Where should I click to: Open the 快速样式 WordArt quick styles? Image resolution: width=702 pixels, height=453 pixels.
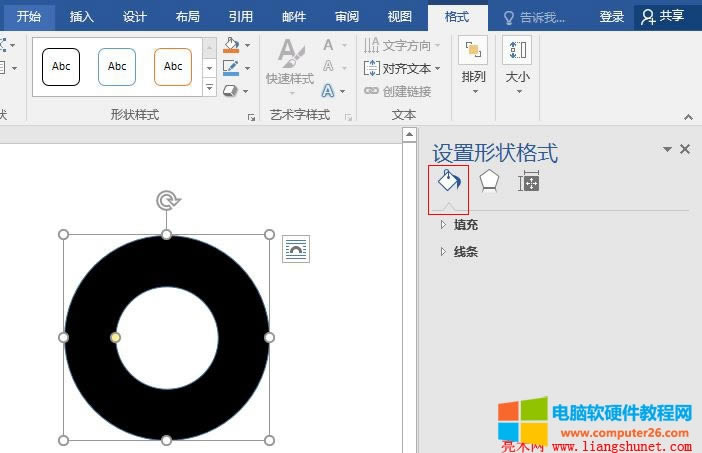(290, 62)
